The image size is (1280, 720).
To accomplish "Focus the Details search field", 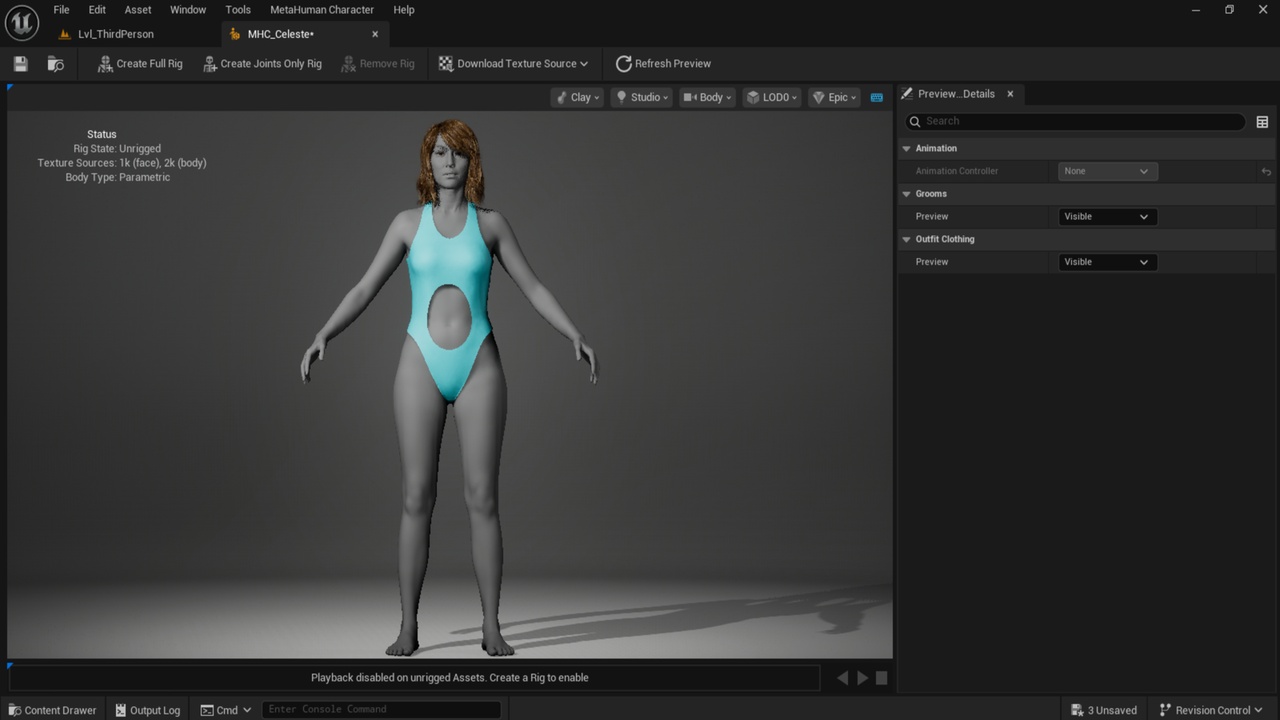I will (x=1075, y=121).
